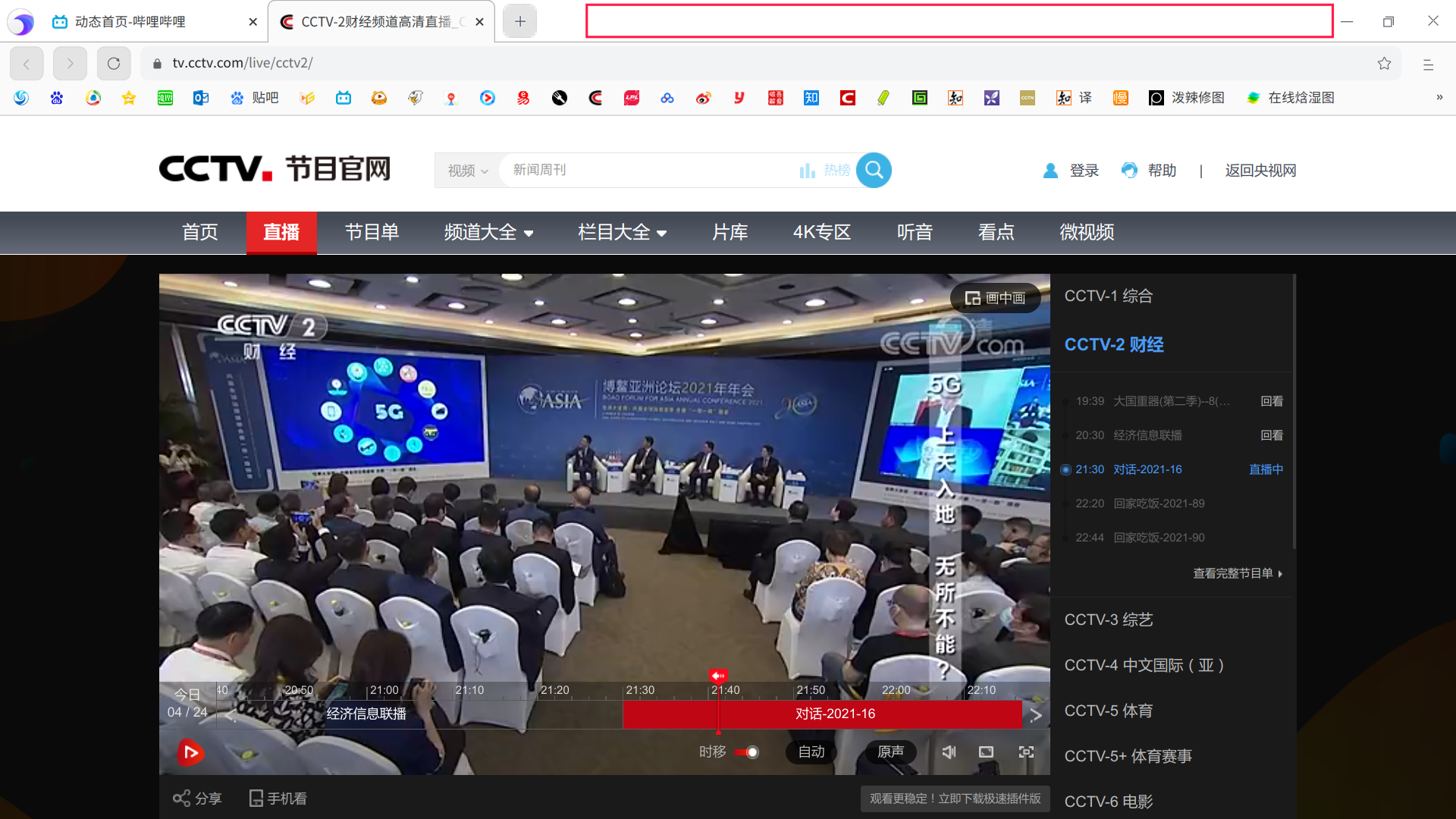Toggle the widescreen theater mode icon

click(986, 752)
